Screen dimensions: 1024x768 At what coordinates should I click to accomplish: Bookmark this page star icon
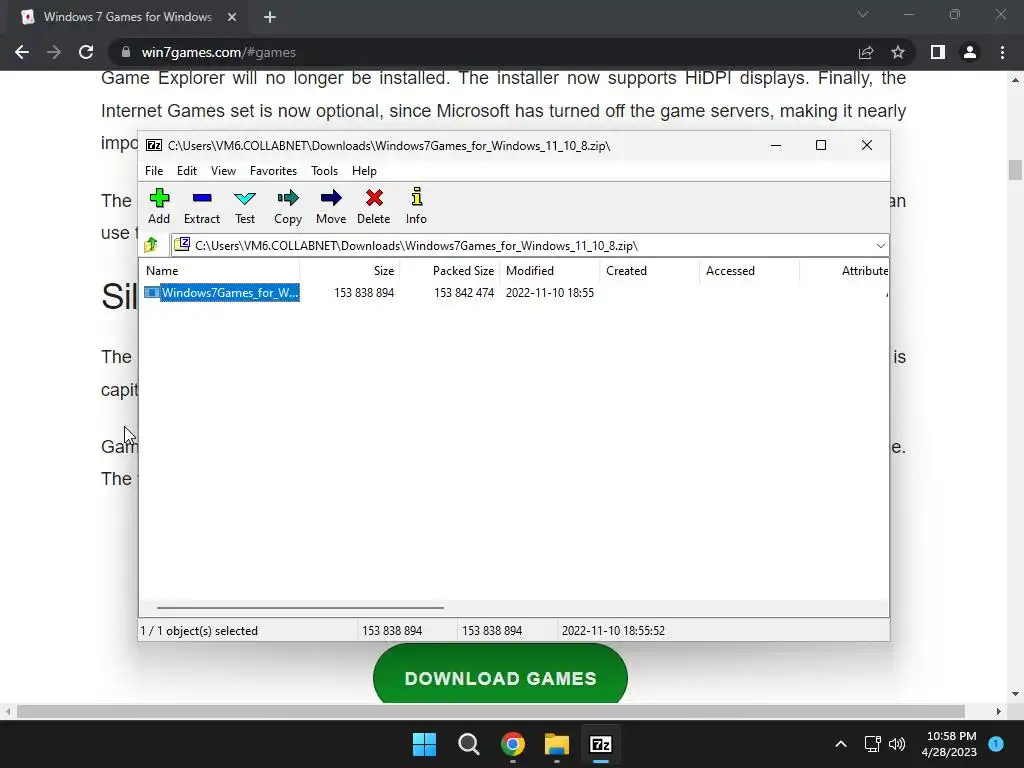pyautogui.click(x=898, y=52)
